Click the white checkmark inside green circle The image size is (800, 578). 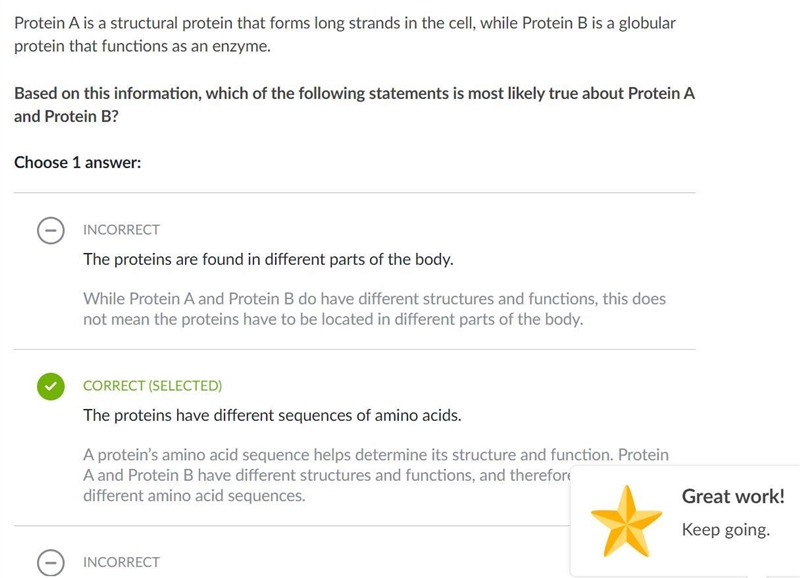[51, 386]
